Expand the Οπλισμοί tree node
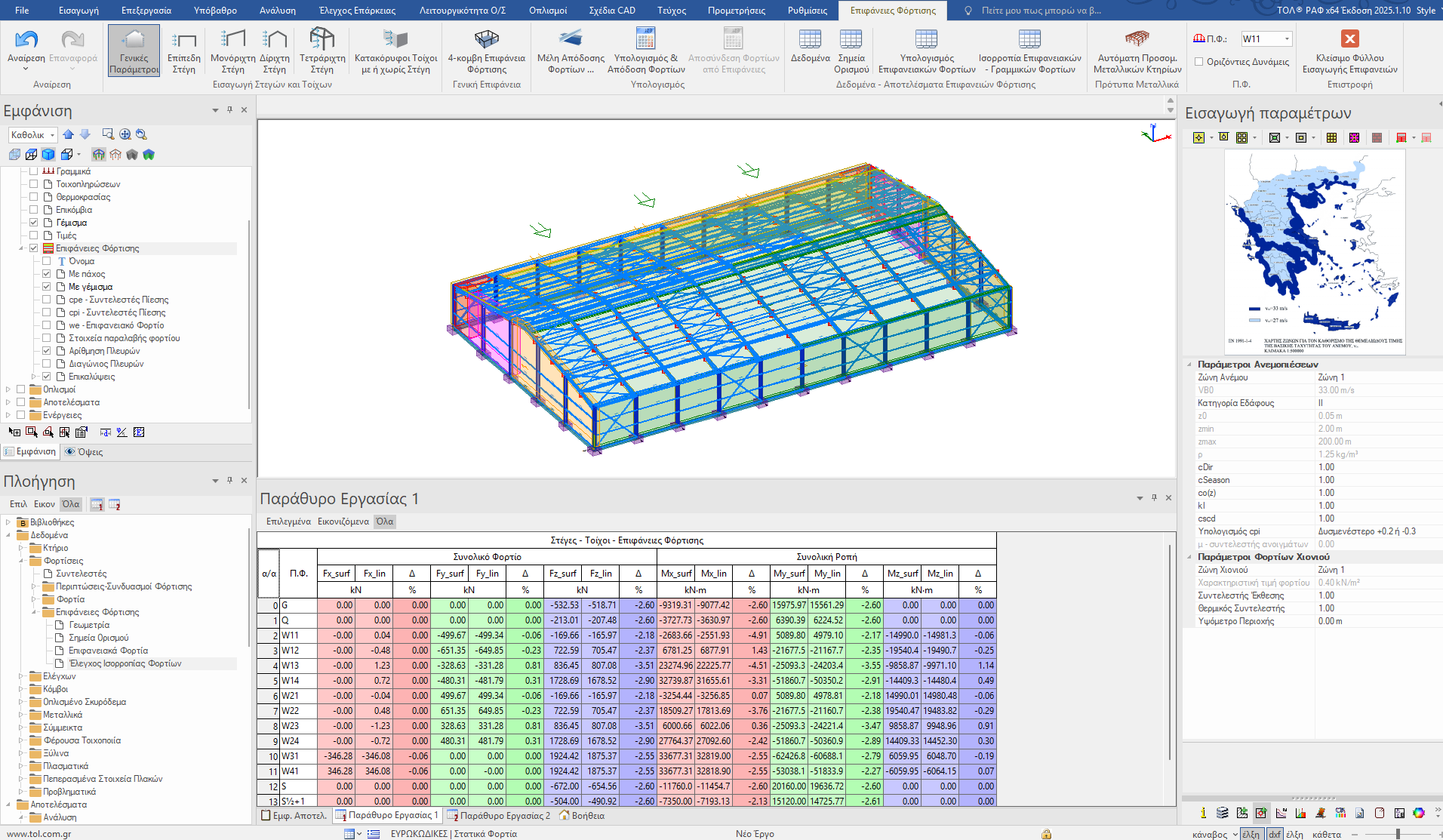 (x=8, y=389)
